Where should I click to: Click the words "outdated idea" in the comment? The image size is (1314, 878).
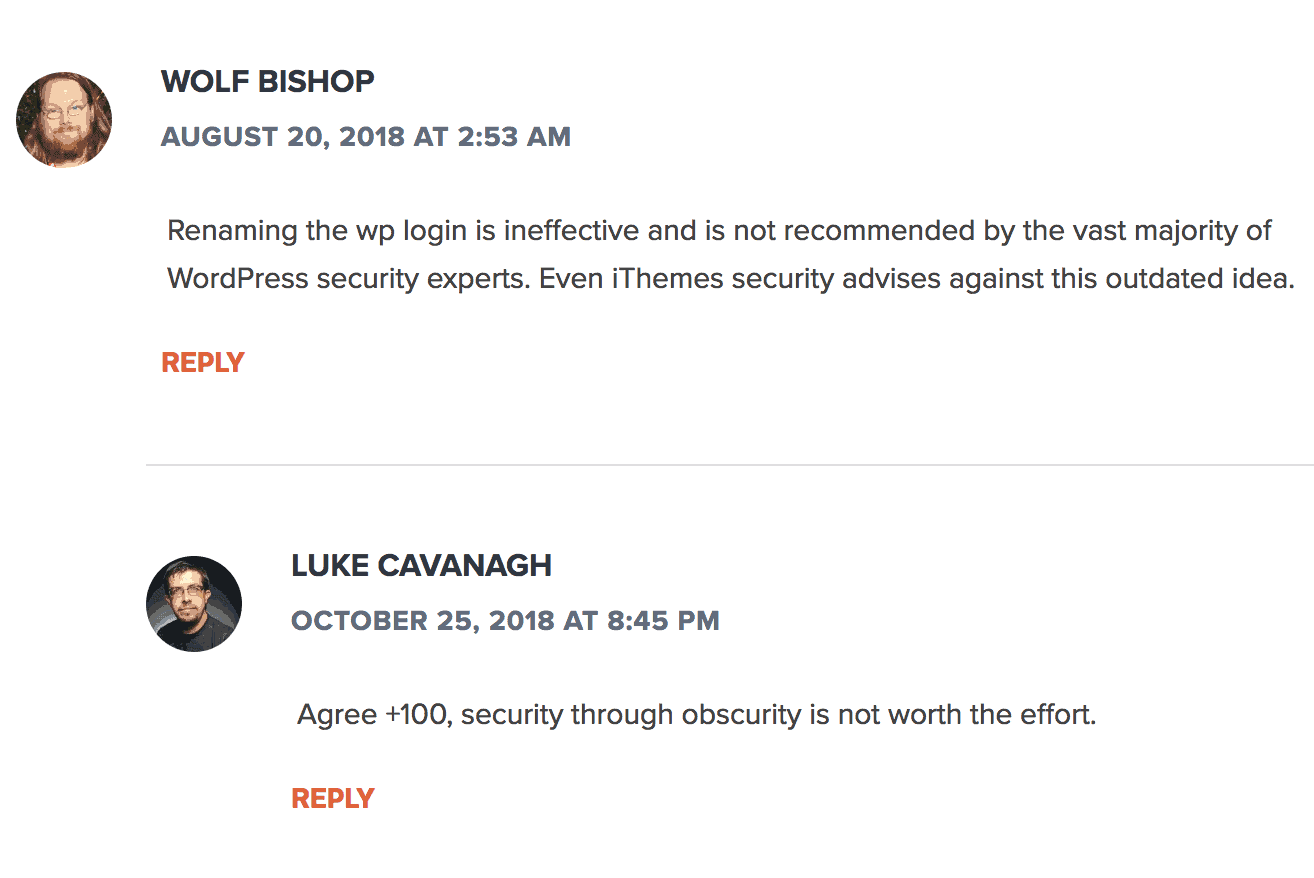click(1199, 278)
